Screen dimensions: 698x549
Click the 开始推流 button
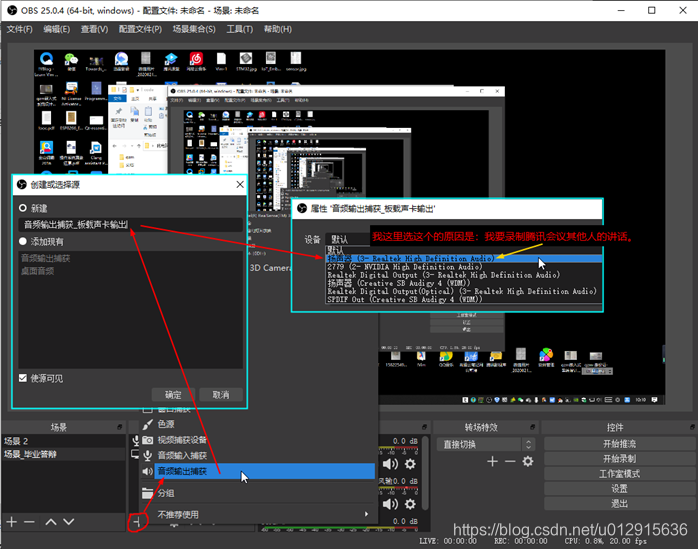tap(619, 444)
